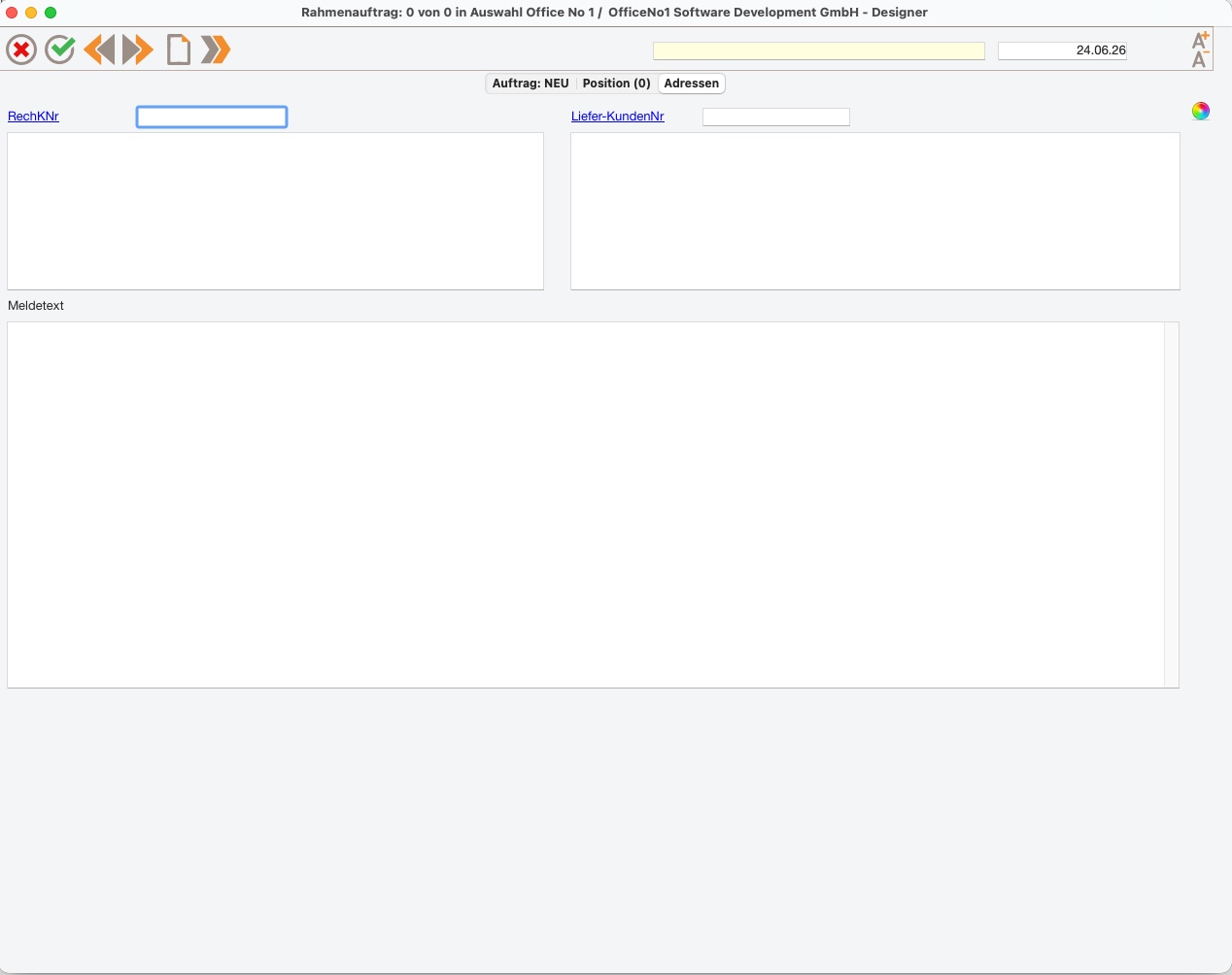Follow the RechKNr link
This screenshot has width=1232, height=975.
tap(33, 117)
